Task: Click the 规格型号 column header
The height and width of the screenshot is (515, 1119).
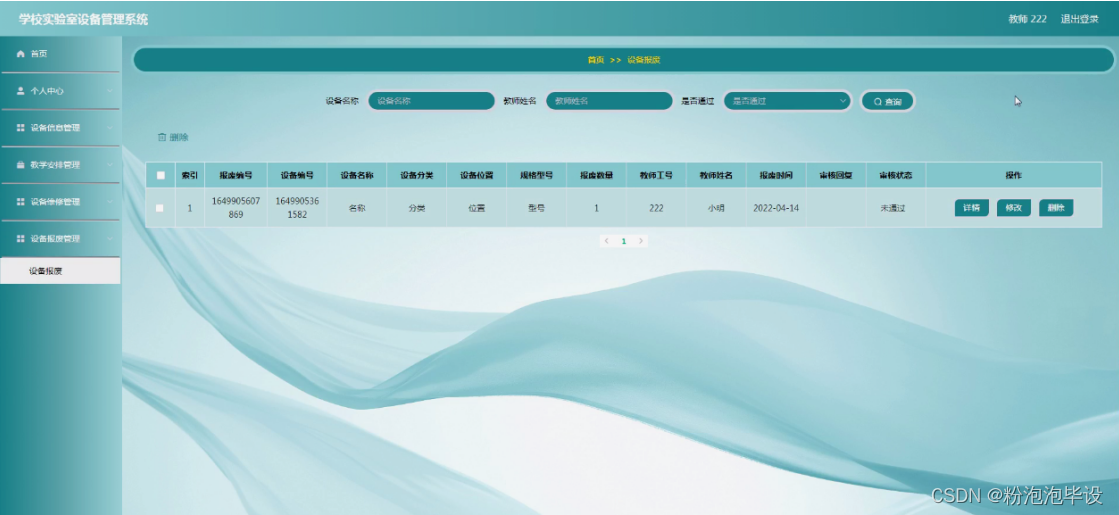Action: point(536,175)
